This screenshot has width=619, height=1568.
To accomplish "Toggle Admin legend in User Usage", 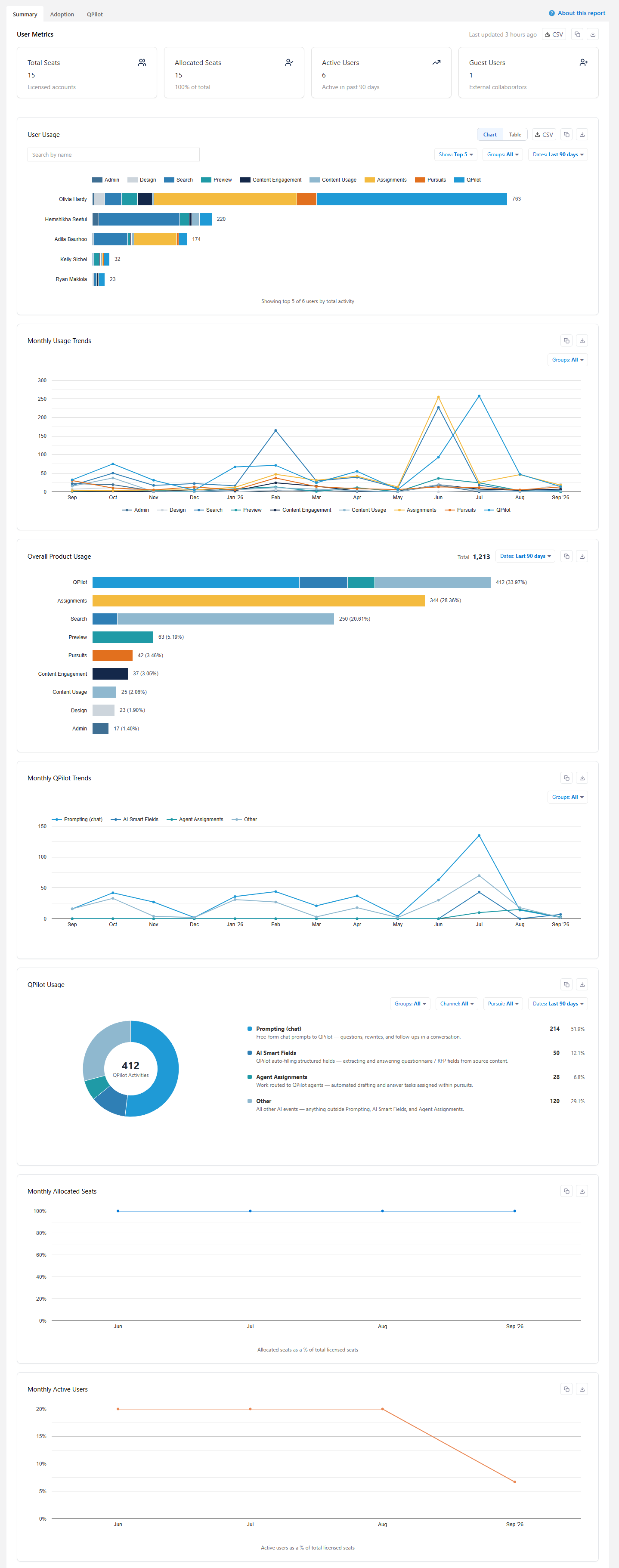I will (106, 179).
